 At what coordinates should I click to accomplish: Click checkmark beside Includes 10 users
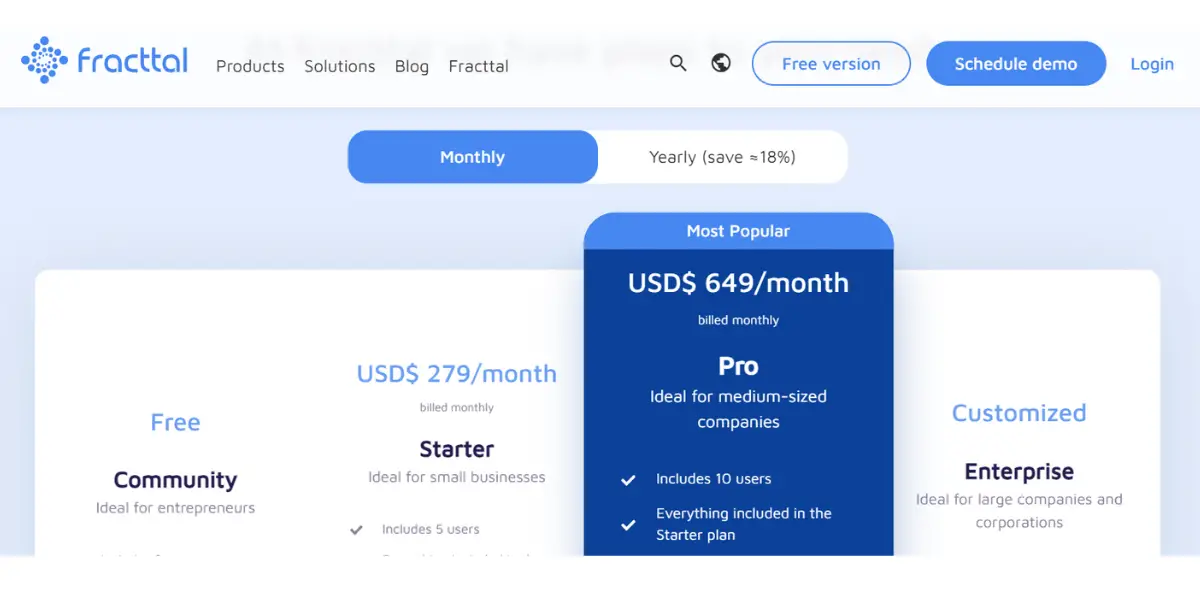pyautogui.click(x=628, y=480)
